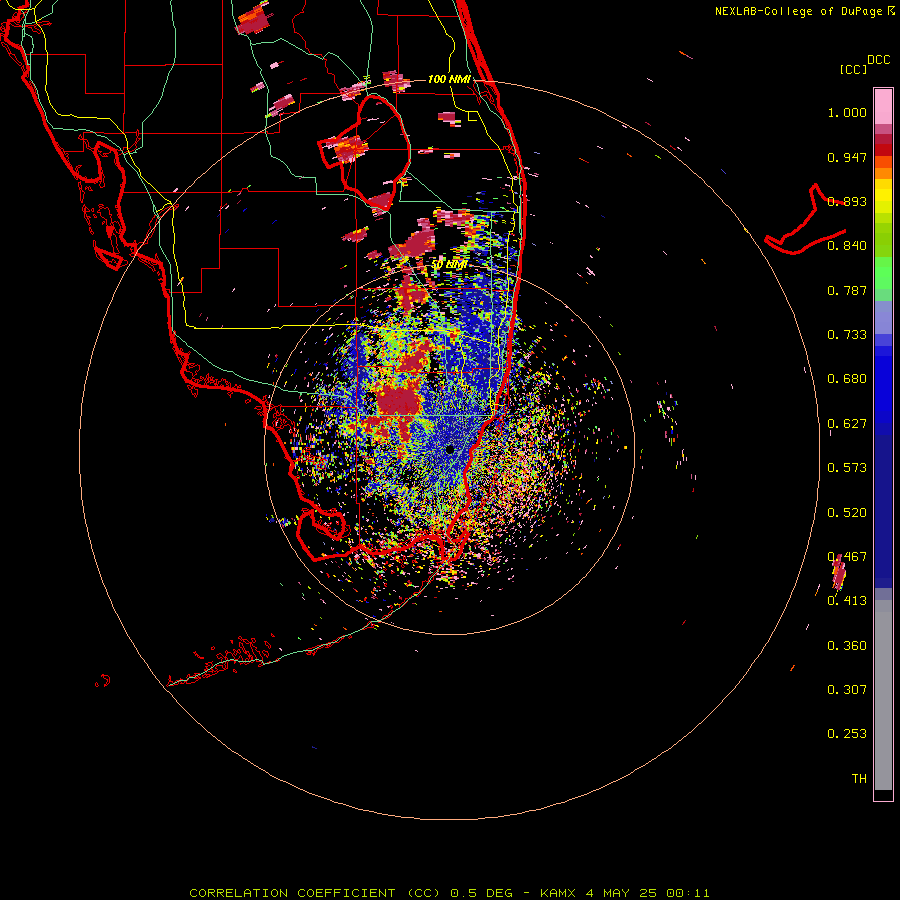The width and height of the screenshot is (900, 900).
Task: Select the 0.520 scale value
Action: point(847,513)
